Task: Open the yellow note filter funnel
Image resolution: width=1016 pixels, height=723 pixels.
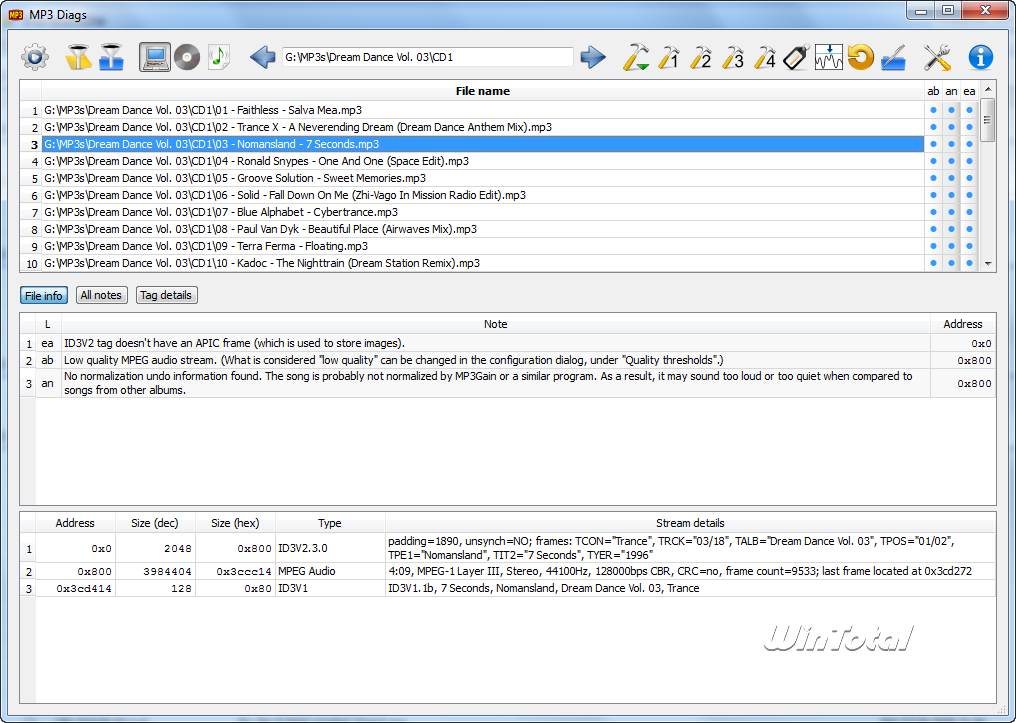Action: pyautogui.click(x=78, y=58)
